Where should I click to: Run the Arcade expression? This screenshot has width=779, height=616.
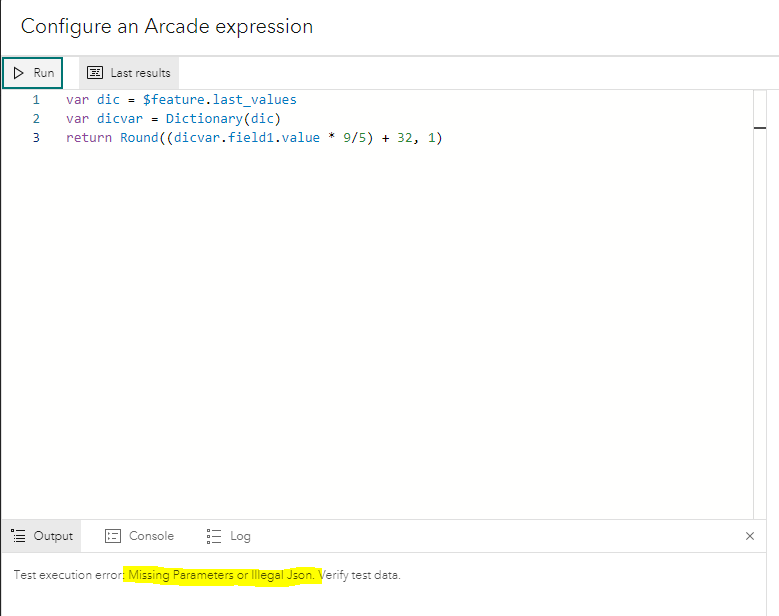click(33, 73)
